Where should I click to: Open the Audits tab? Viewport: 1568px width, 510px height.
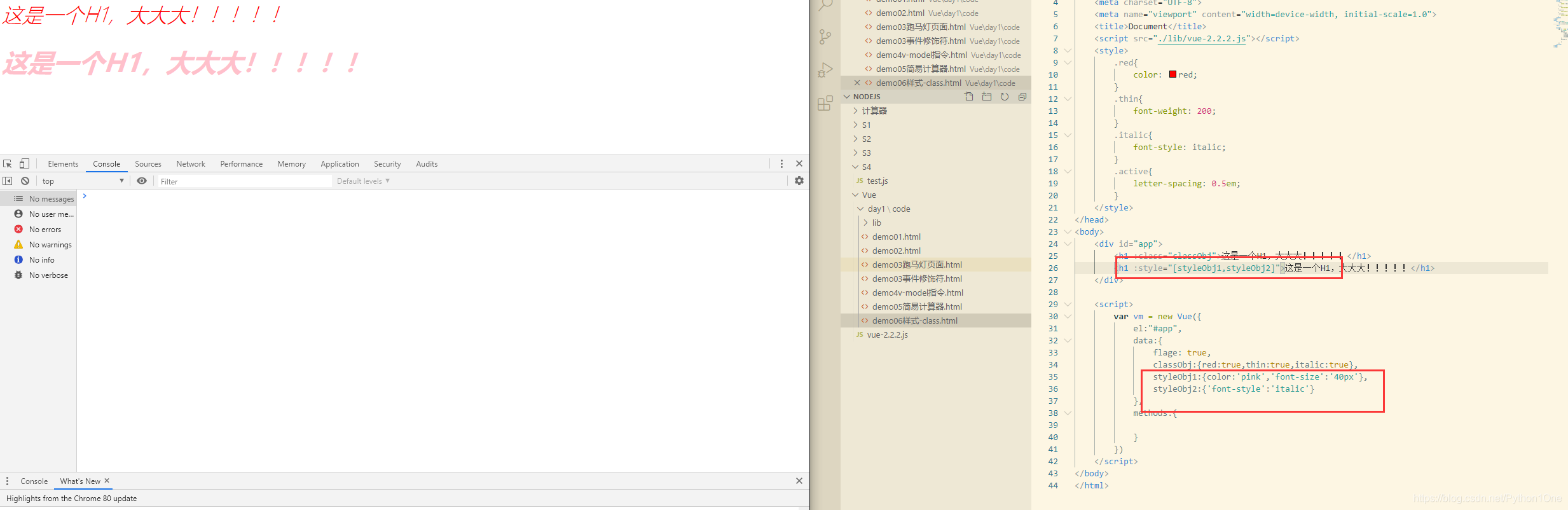pos(427,164)
